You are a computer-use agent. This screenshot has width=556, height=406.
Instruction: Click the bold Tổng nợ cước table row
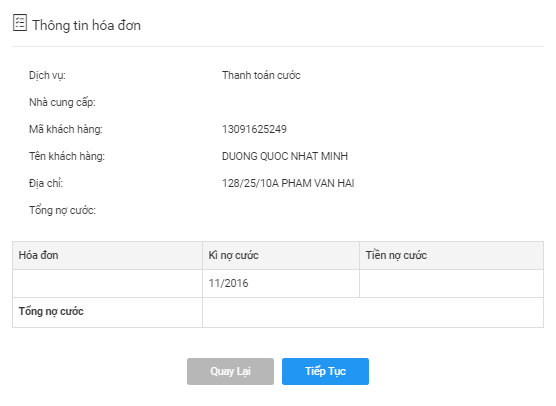[x=278, y=312]
